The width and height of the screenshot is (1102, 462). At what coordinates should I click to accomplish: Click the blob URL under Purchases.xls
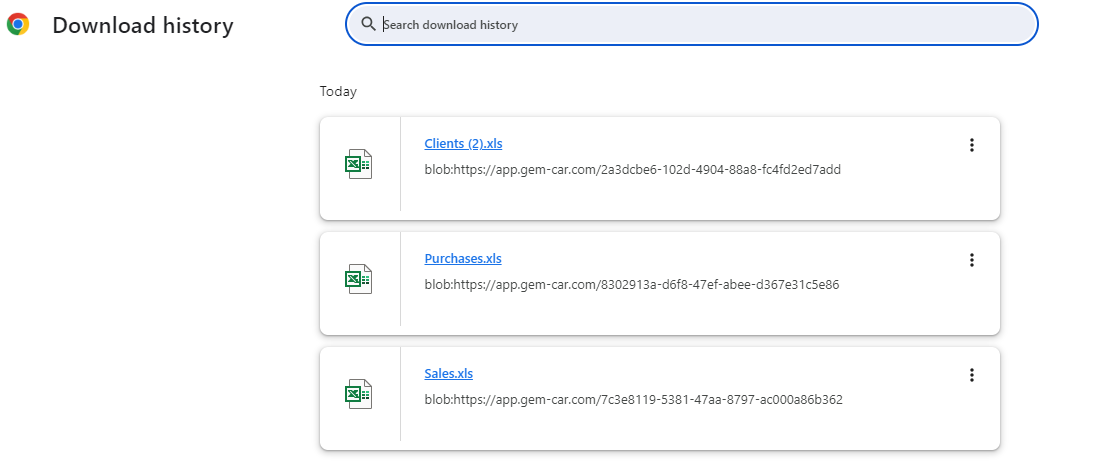[x=631, y=285]
